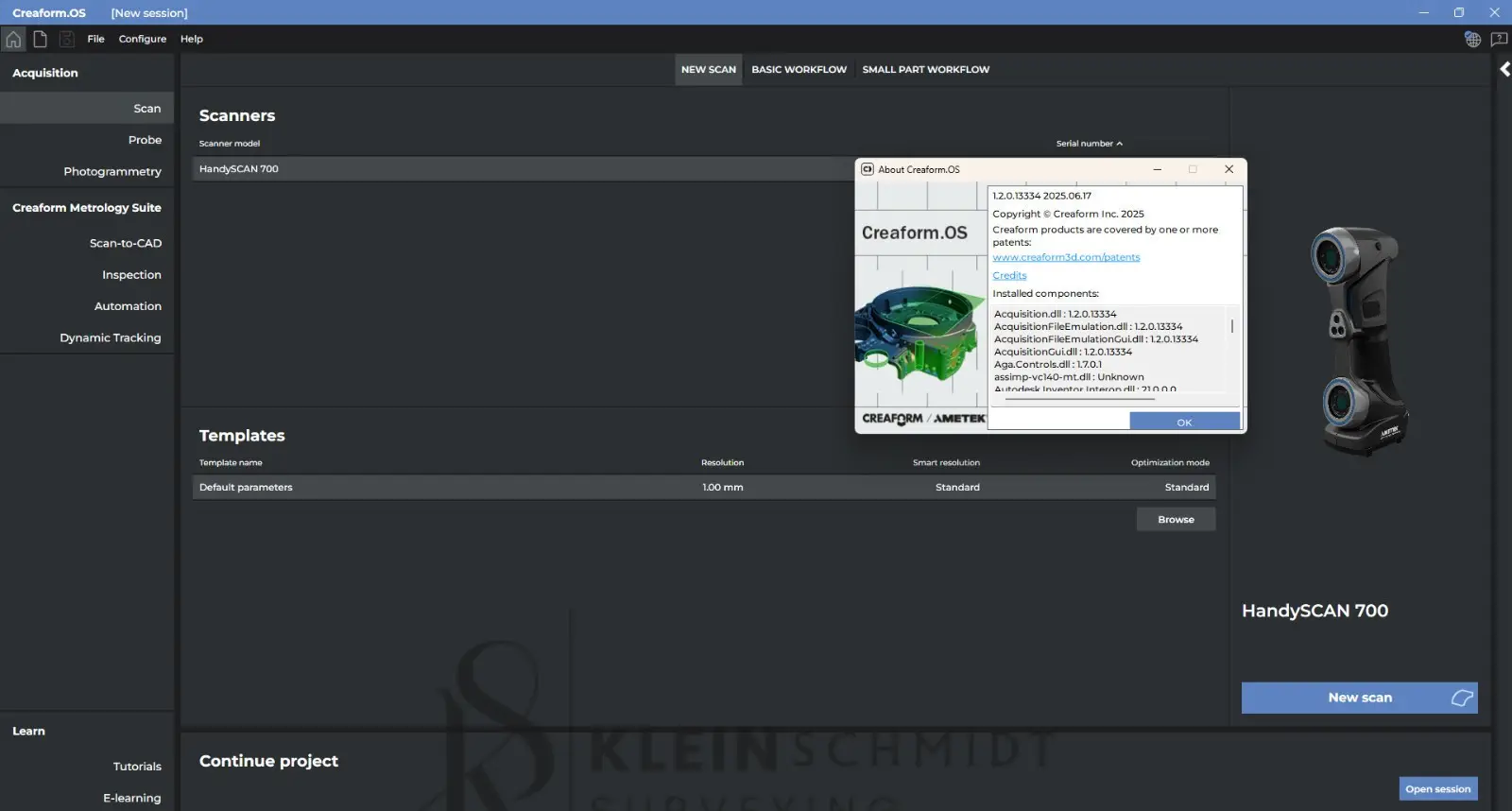Click the scanner icon on New scan button

point(1462,698)
